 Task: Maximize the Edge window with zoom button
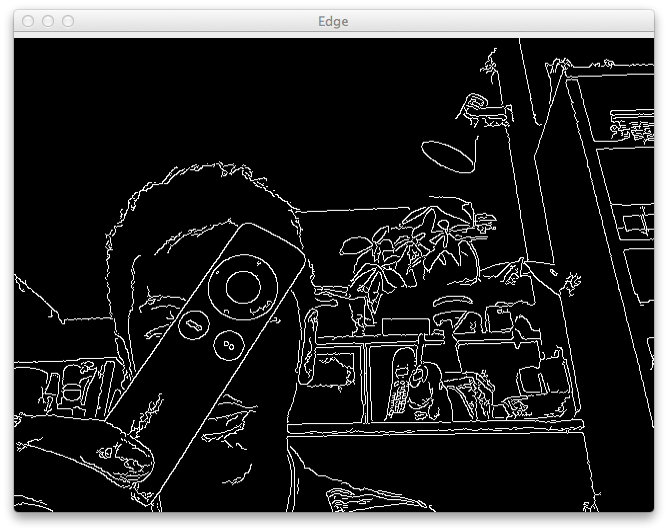[68, 21]
